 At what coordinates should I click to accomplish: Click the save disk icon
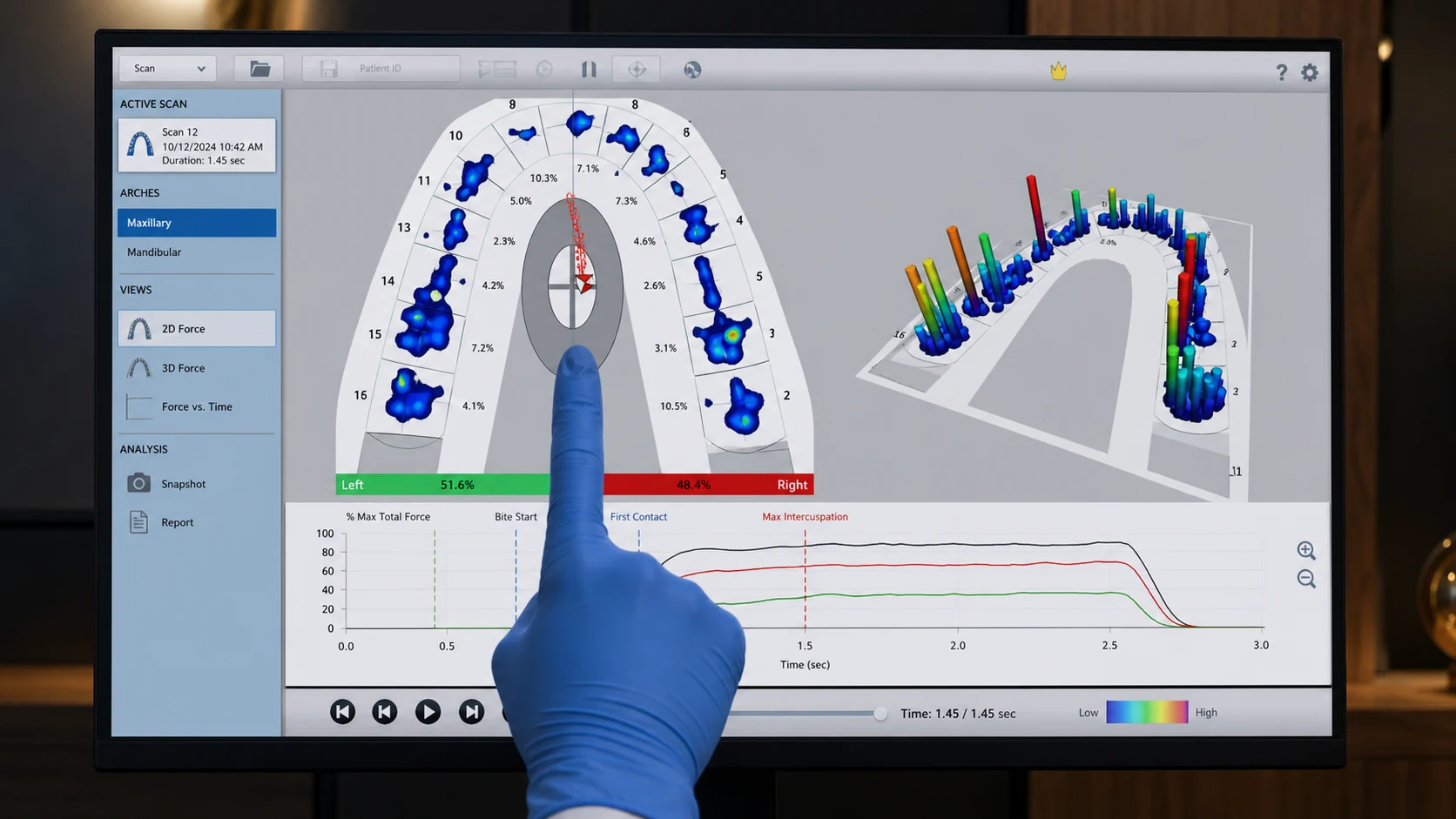coord(328,68)
